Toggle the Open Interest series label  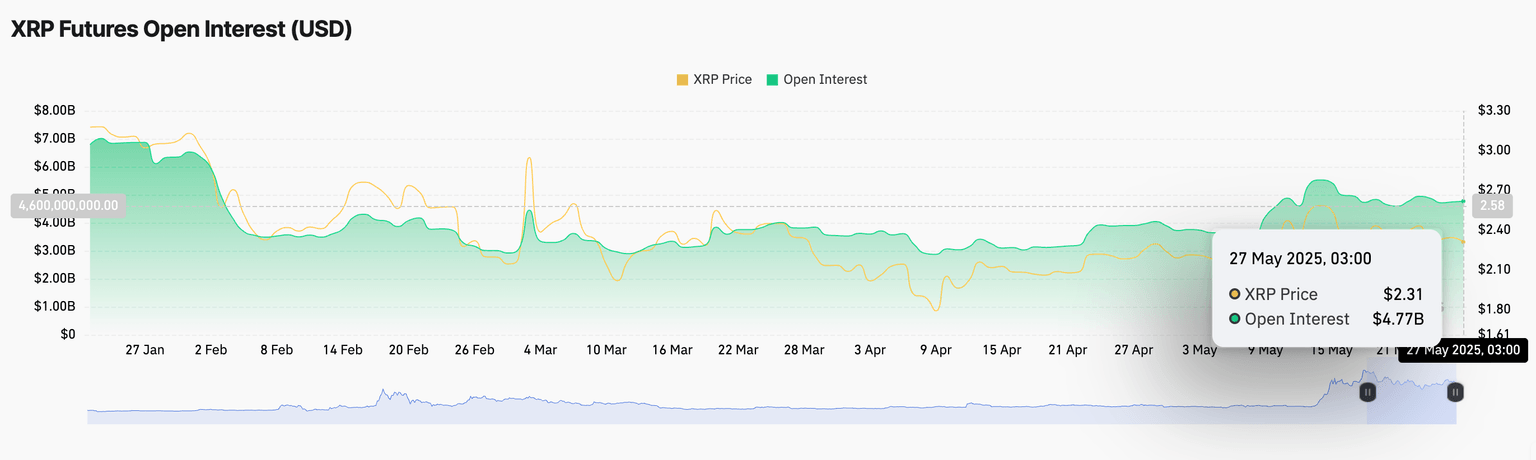[x=825, y=80]
